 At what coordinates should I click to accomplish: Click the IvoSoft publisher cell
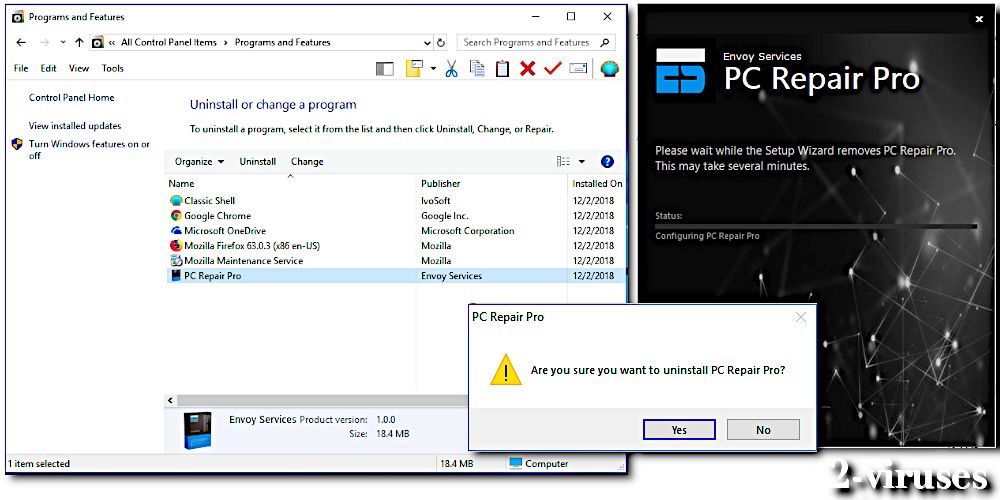pos(436,200)
